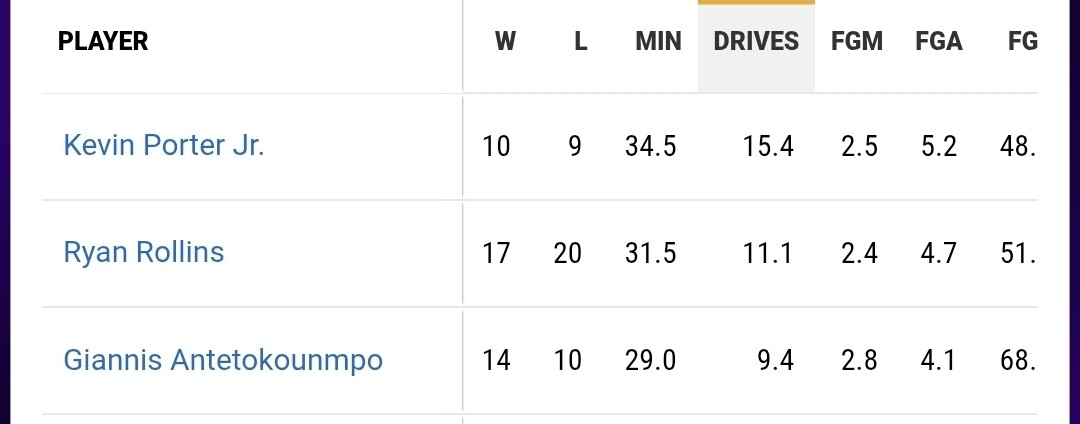The width and height of the screenshot is (1080, 424).
Task: Click Ryan Rollins wins cell showing 17
Action: [496, 253]
